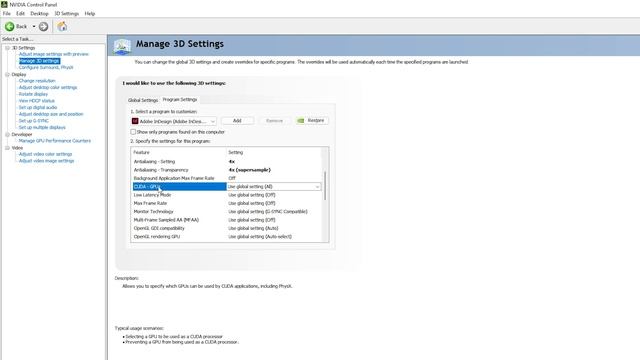Open the File menu
Viewport: 640px width, 360px height.
point(7,13)
